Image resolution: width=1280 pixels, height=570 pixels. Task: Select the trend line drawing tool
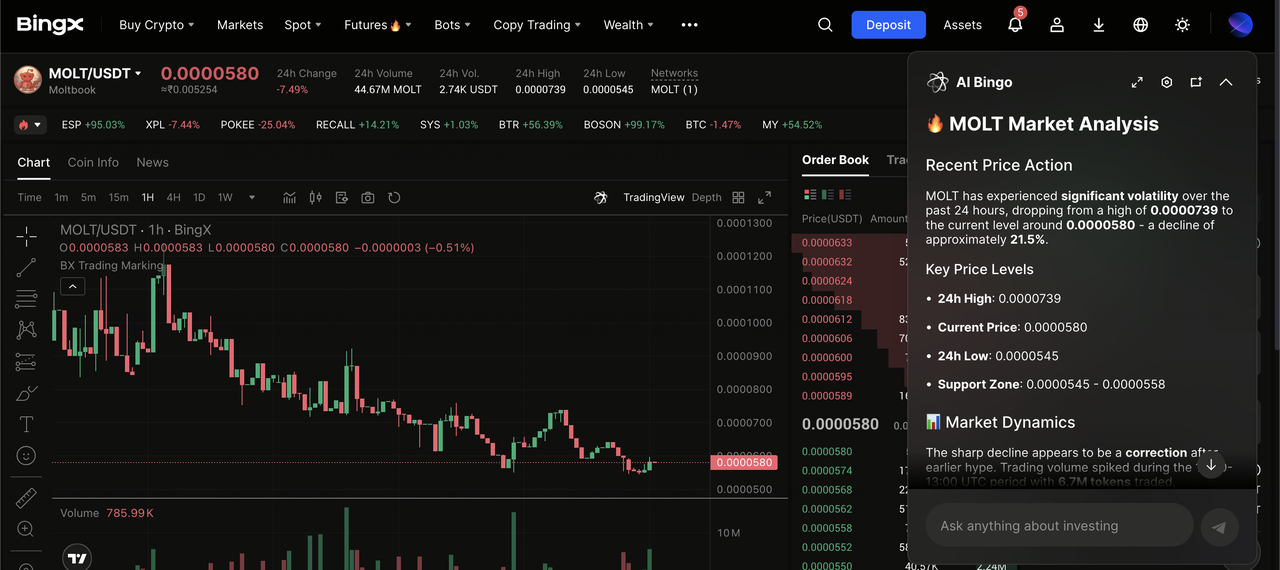(x=26, y=267)
